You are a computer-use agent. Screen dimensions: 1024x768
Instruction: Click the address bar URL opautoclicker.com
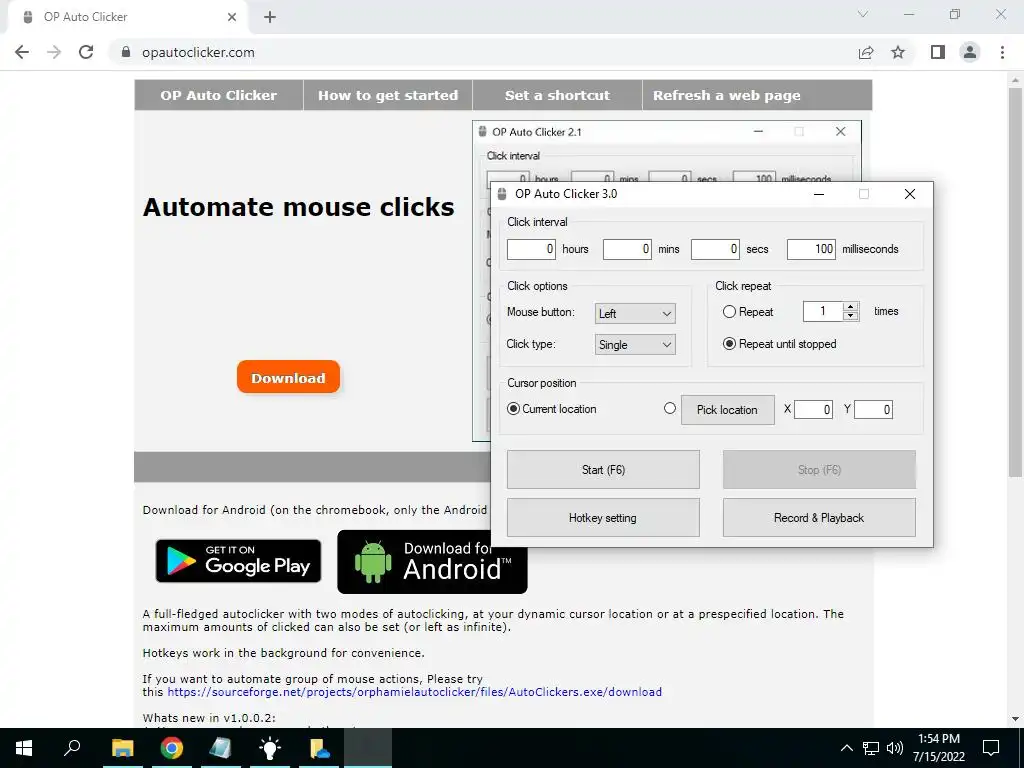click(x=198, y=52)
